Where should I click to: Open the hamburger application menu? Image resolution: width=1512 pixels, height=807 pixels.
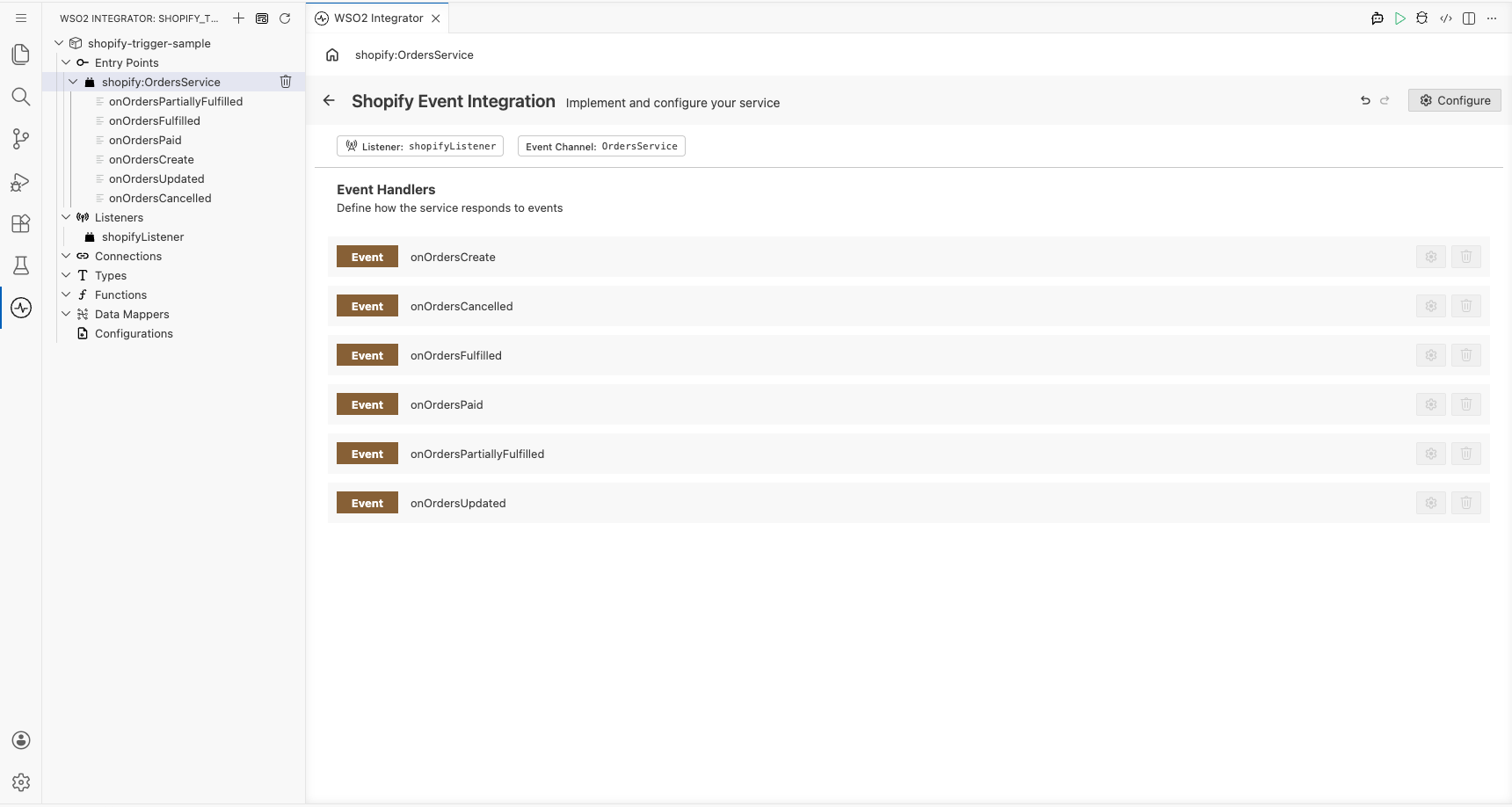pos(21,18)
